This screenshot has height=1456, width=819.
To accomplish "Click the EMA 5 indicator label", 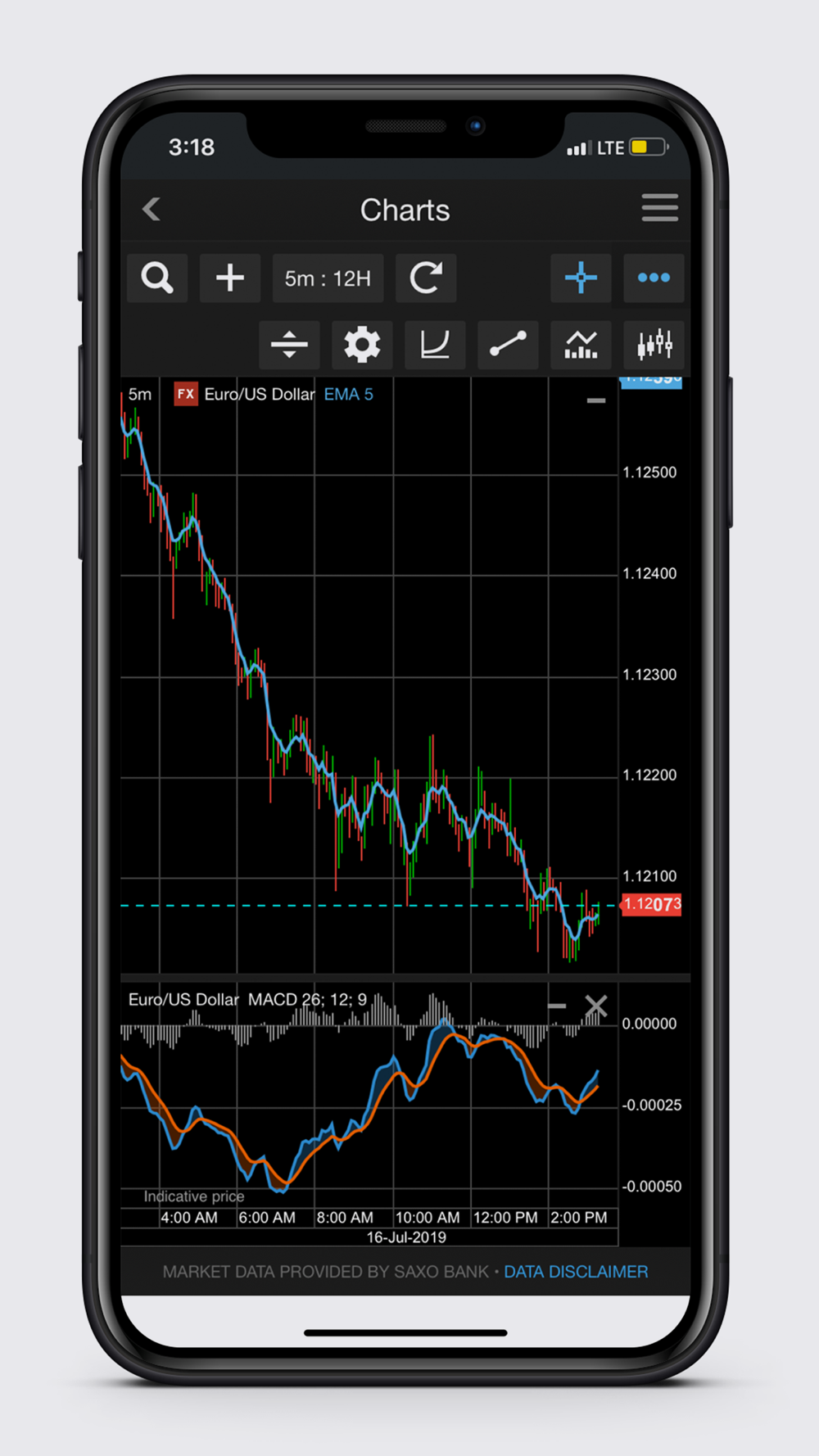I will [348, 394].
